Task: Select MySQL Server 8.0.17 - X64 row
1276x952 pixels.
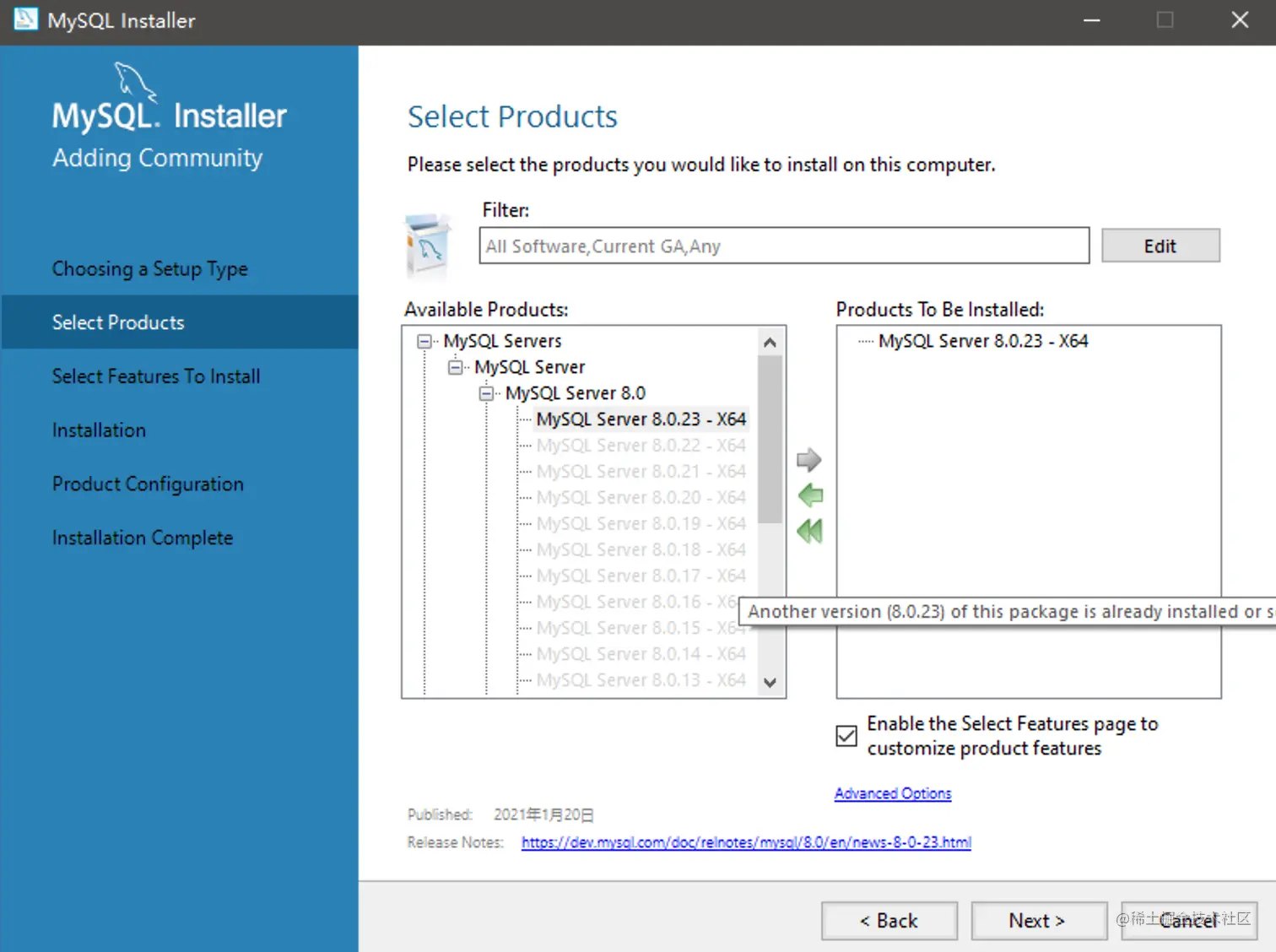Action: [x=641, y=576]
